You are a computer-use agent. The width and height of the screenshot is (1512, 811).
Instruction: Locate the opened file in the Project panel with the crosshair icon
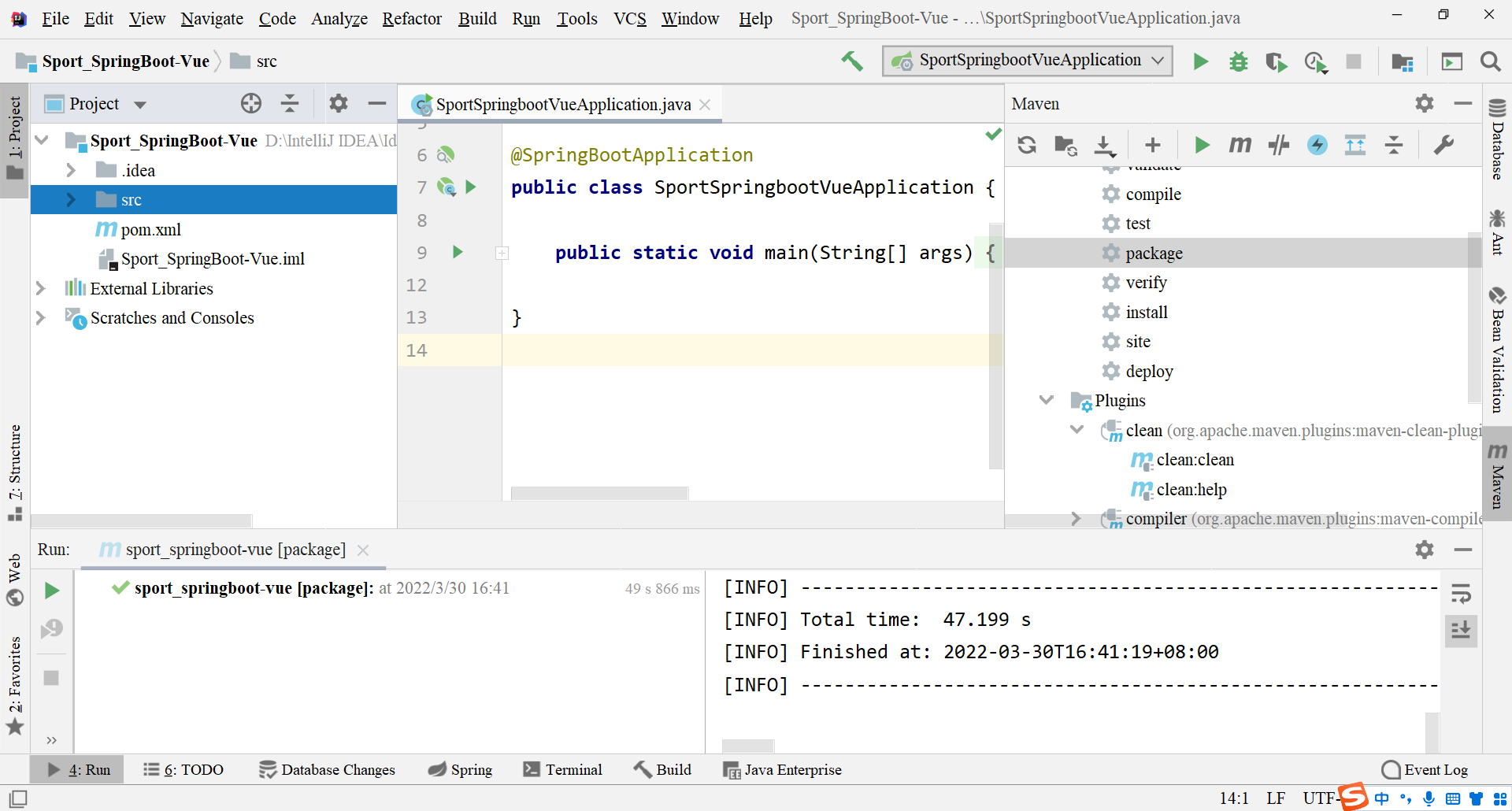point(251,103)
